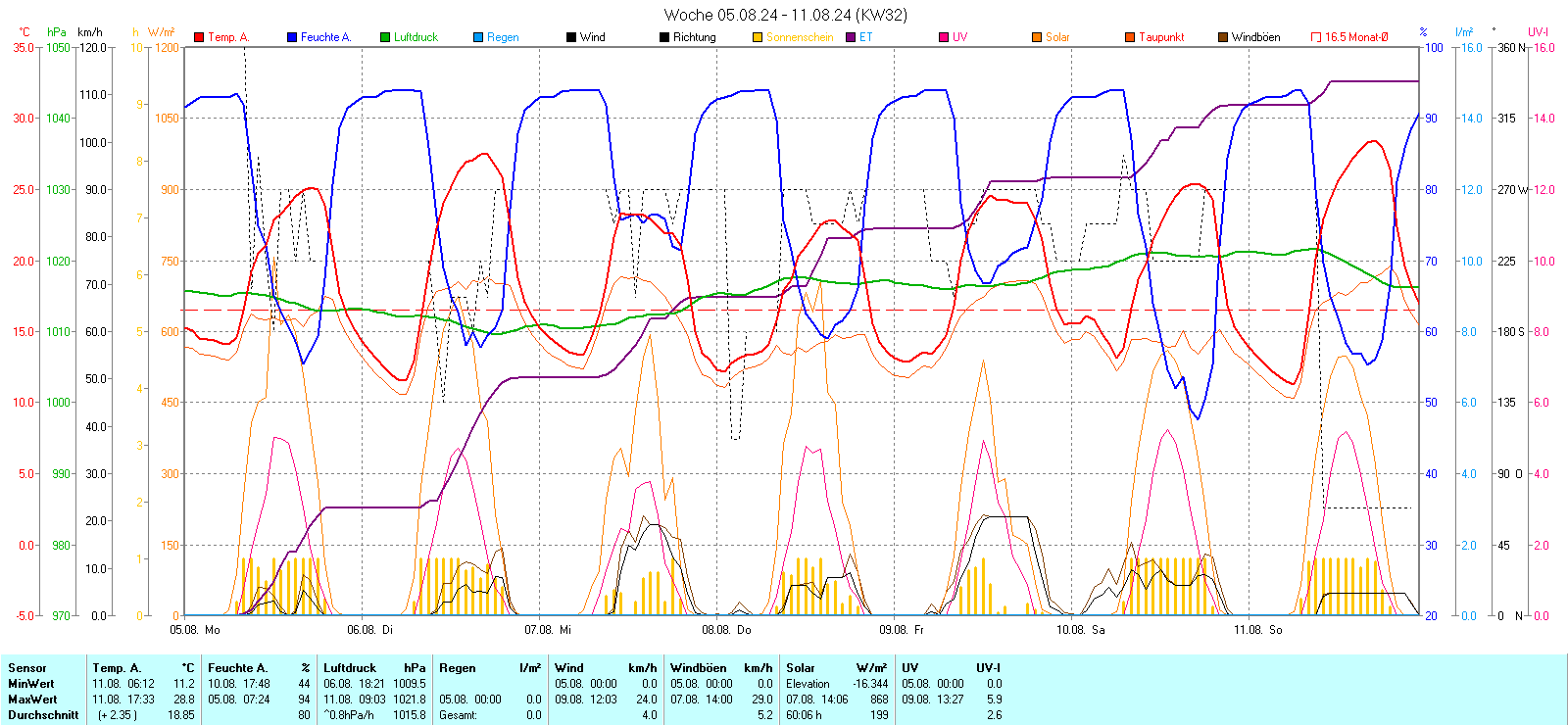Click the purple ET legend square

tap(851, 37)
